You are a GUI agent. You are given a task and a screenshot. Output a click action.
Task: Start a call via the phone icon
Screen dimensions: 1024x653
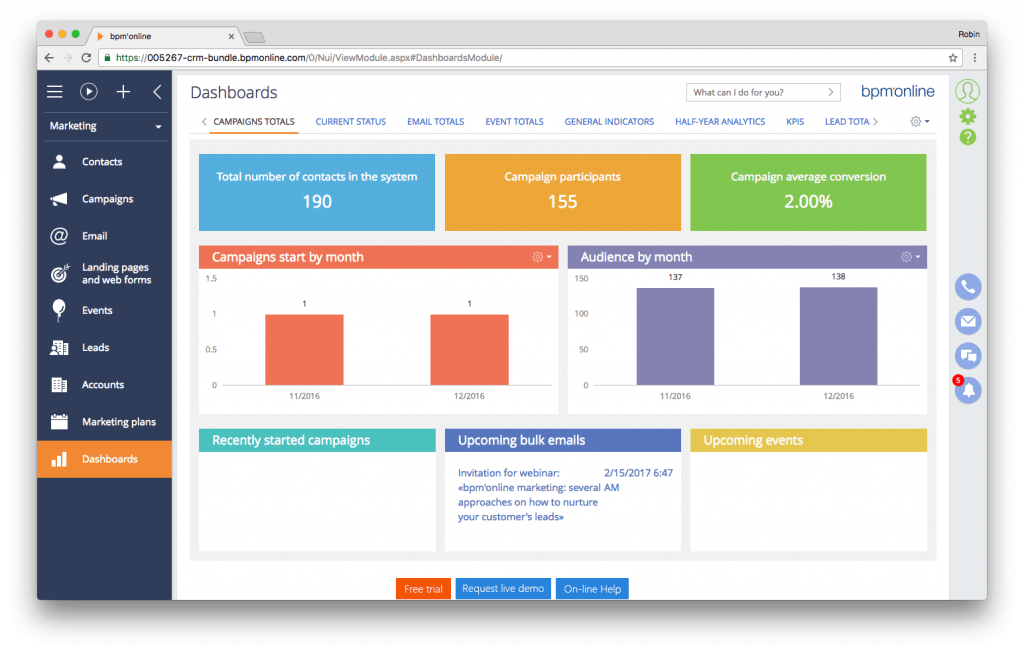tap(967, 287)
